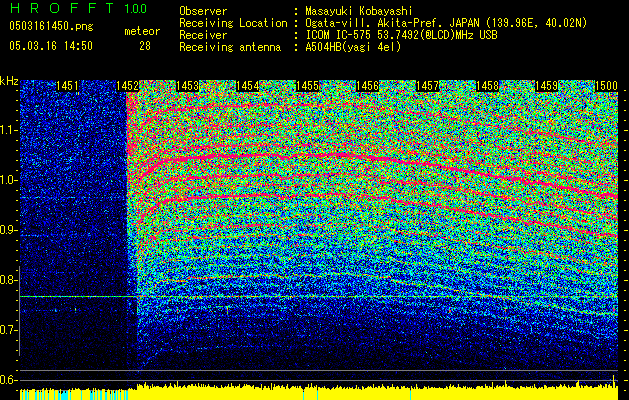Select the 1.0 kHz frequency label
This screenshot has height=400, width=629.
(x=9, y=180)
